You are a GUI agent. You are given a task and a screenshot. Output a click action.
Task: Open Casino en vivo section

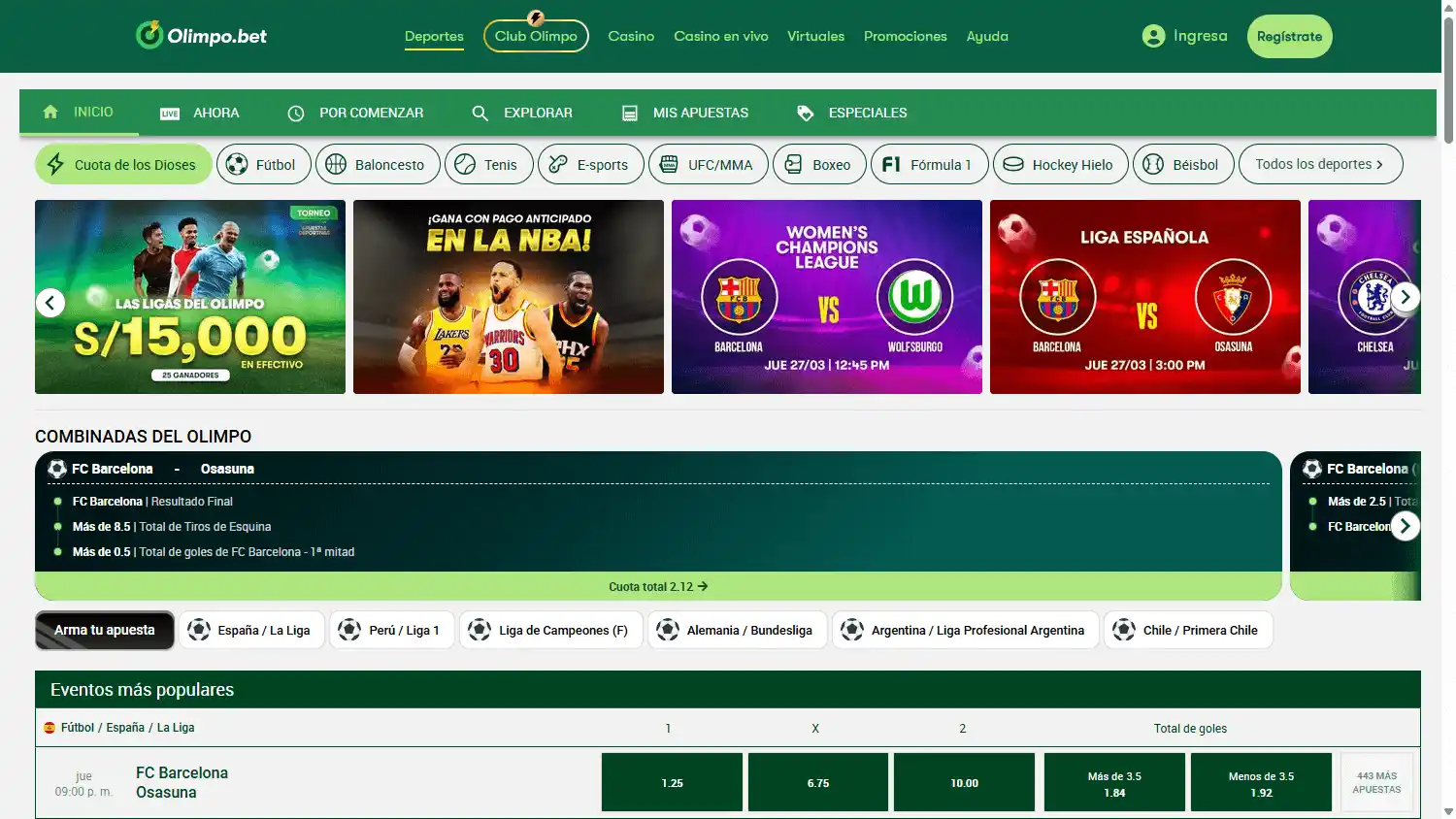[x=721, y=36]
